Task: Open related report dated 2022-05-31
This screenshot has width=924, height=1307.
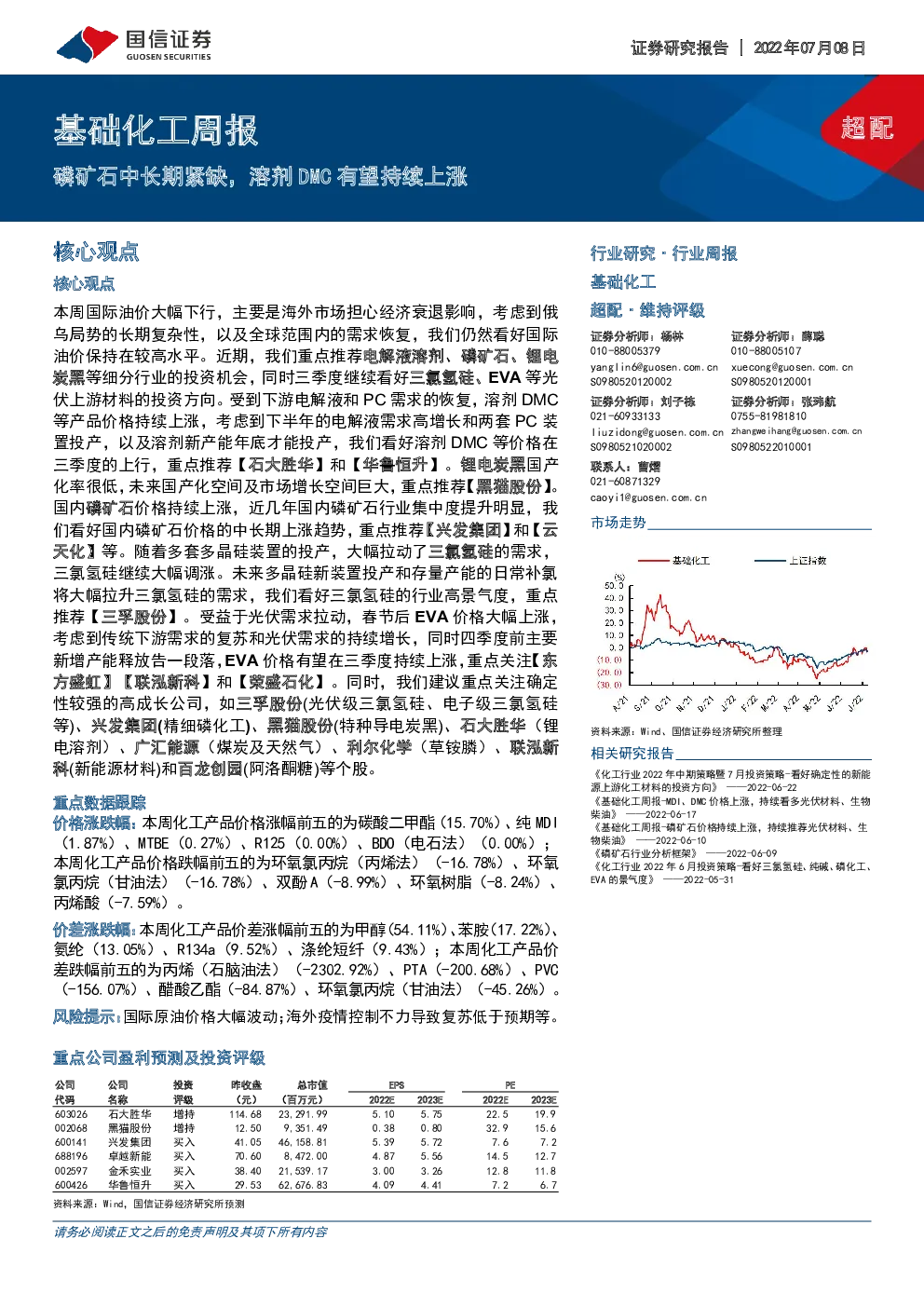Action: 730,873
